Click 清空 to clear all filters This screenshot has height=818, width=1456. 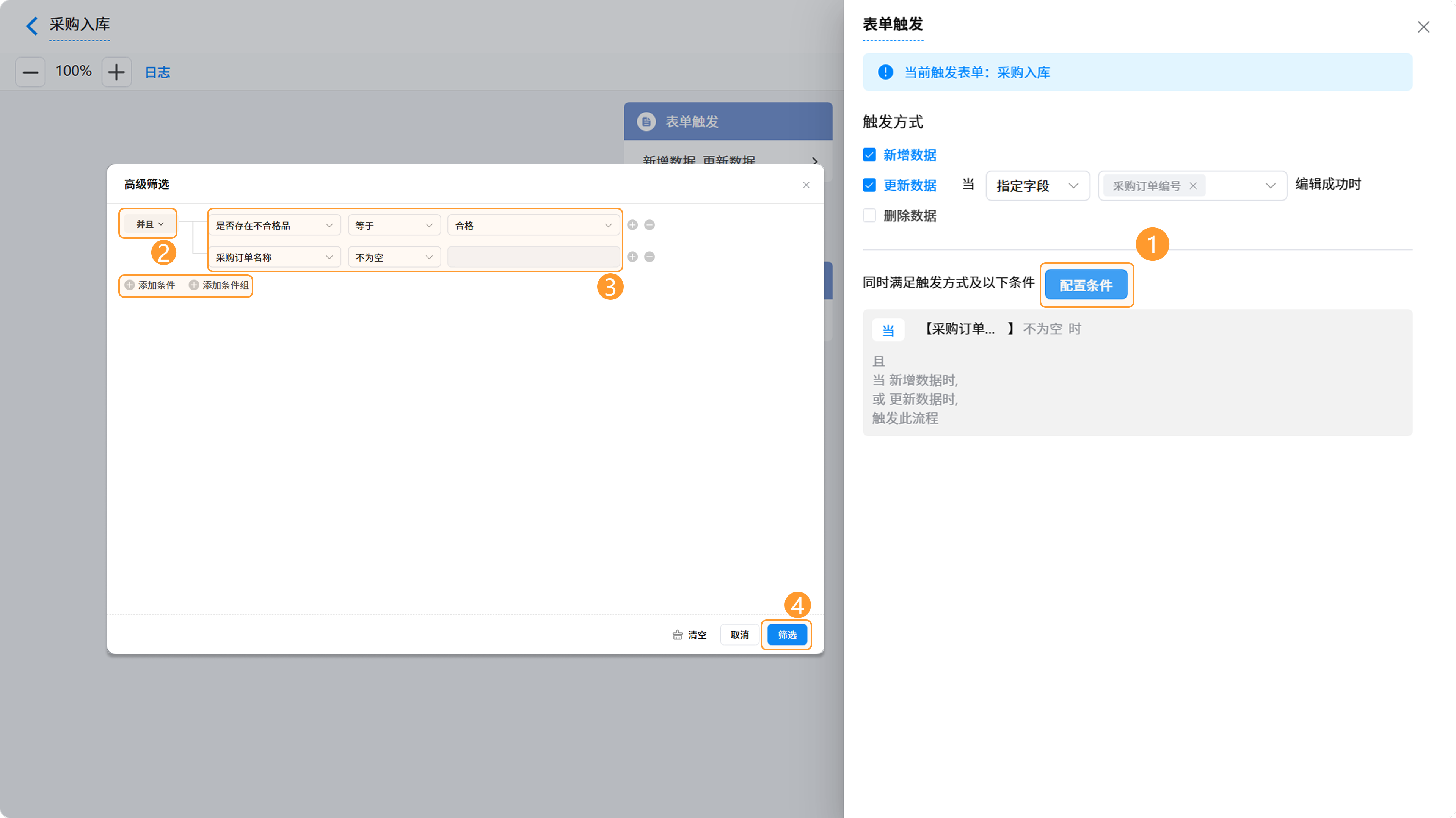coord(690,635)
